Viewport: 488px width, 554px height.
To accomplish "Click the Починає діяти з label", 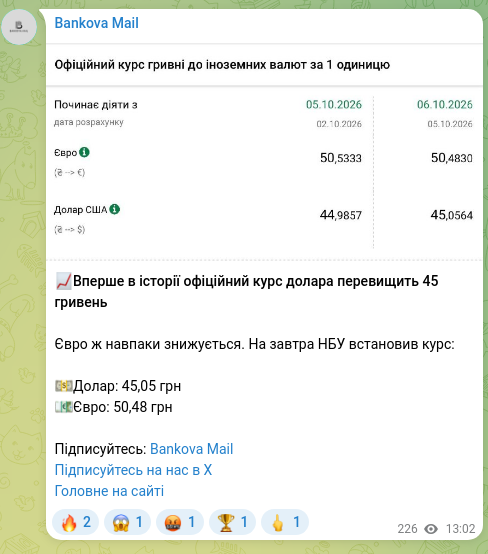I will [x=96, y=105].
